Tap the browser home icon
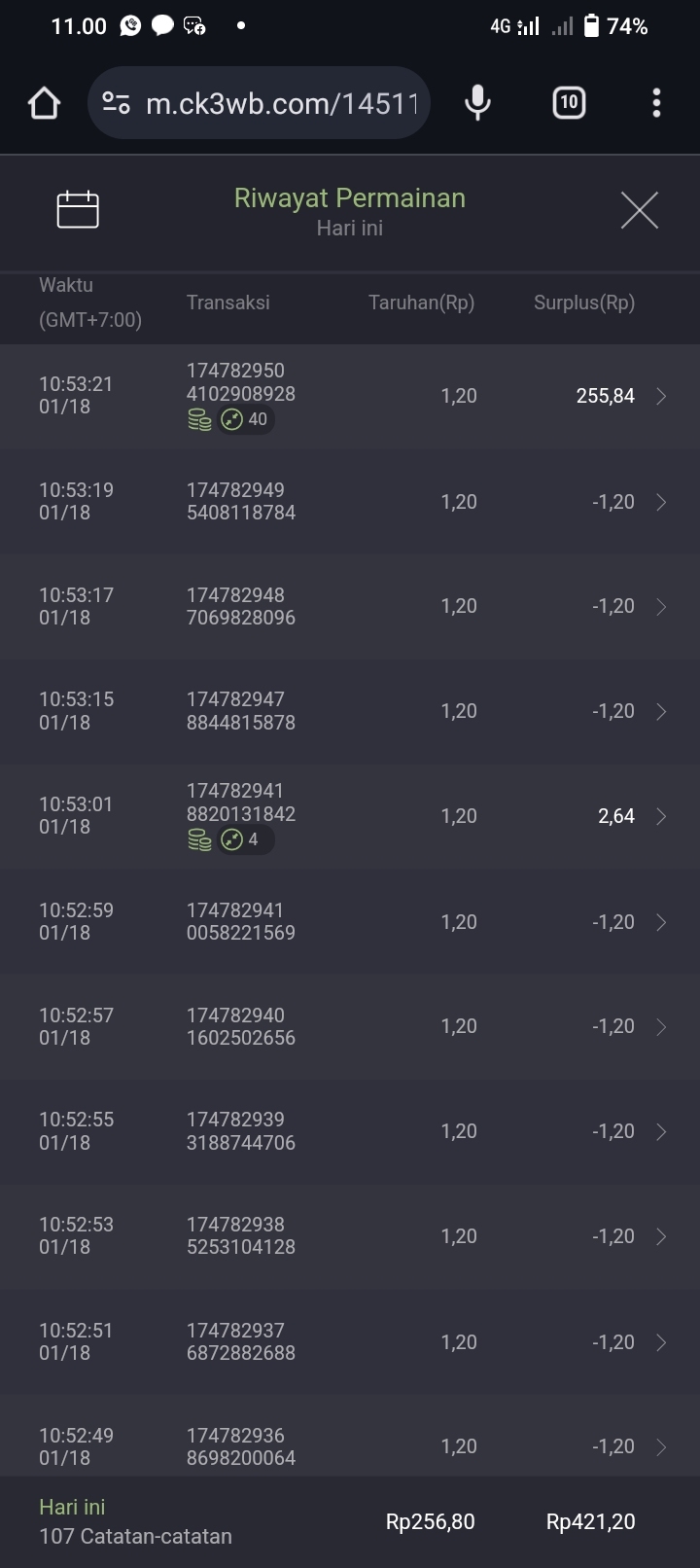The image size is (700, 1568). click(44, 103)
